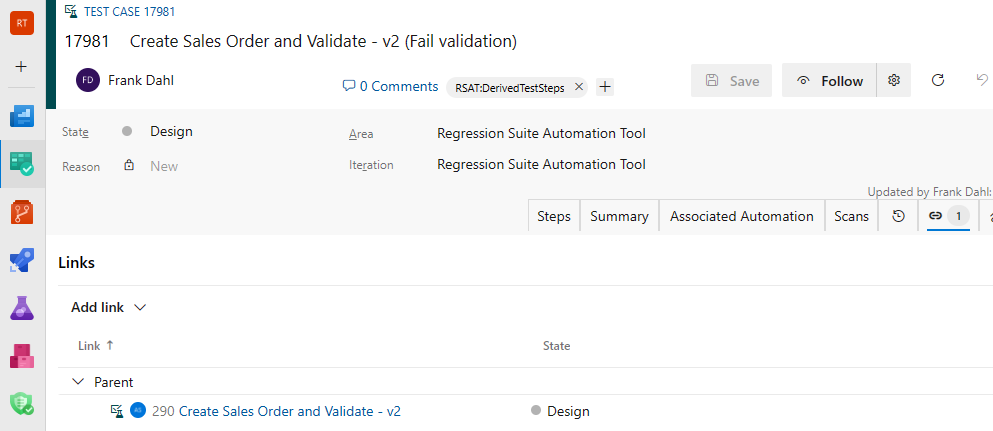Click Design state of the parent link row
The image size is (993, 431).
[568, 411]
